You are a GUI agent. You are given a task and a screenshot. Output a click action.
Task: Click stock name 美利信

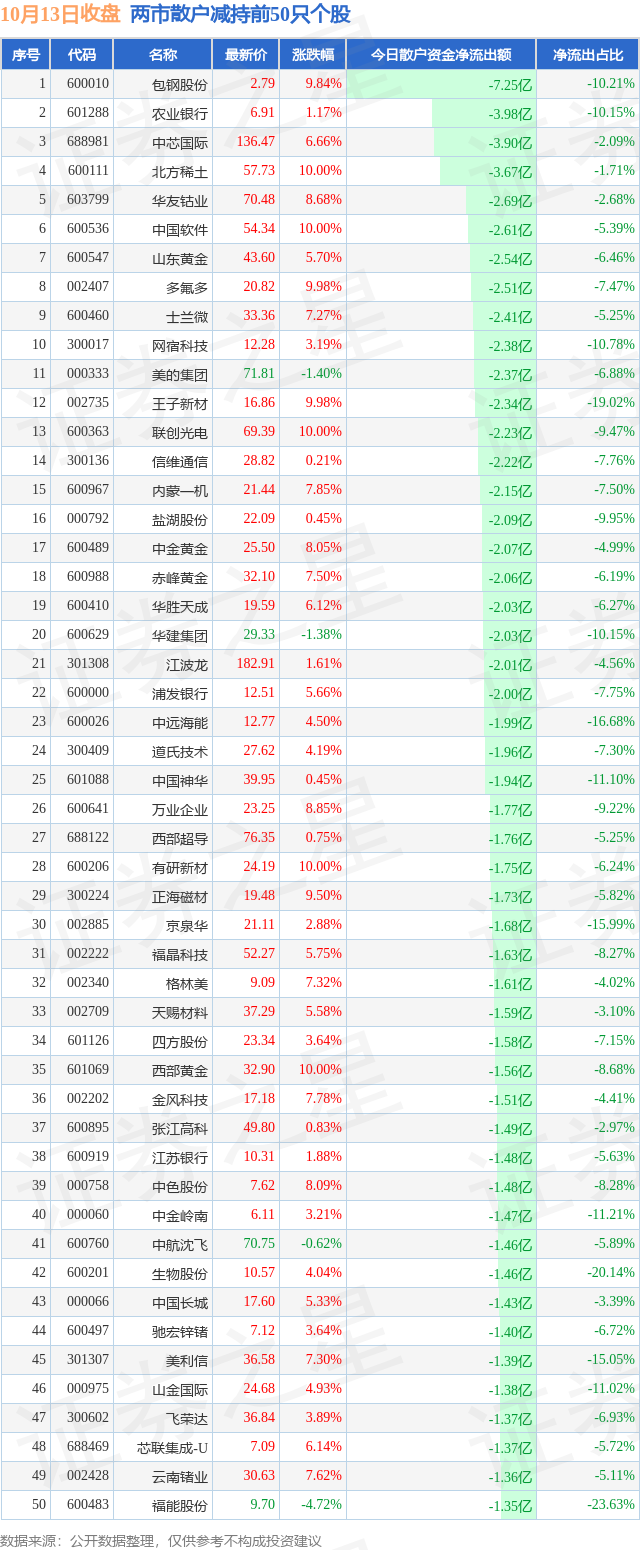(x=187, y=1361)
